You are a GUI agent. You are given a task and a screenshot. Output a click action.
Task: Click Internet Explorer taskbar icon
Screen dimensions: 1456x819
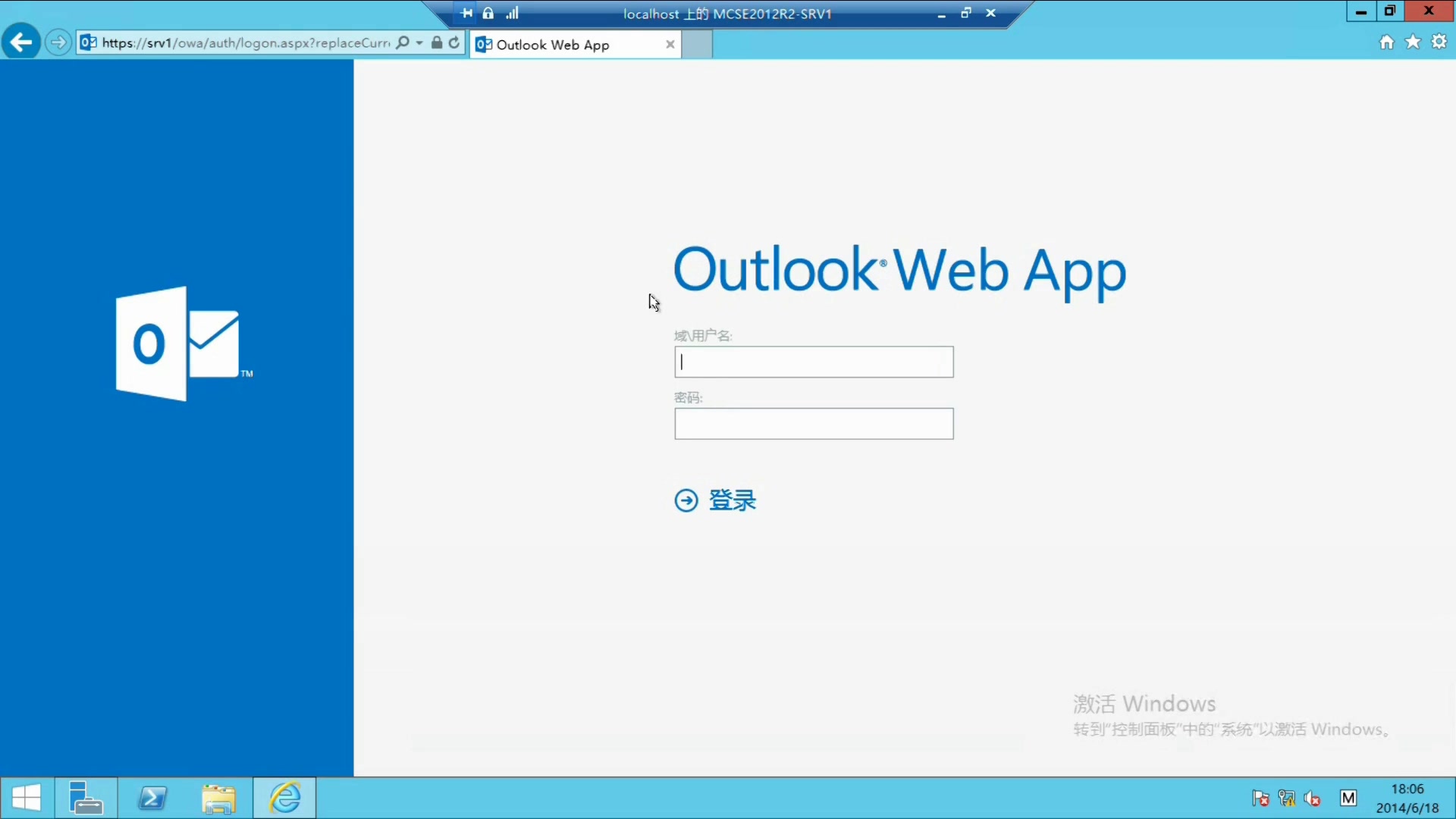point(285,798)
